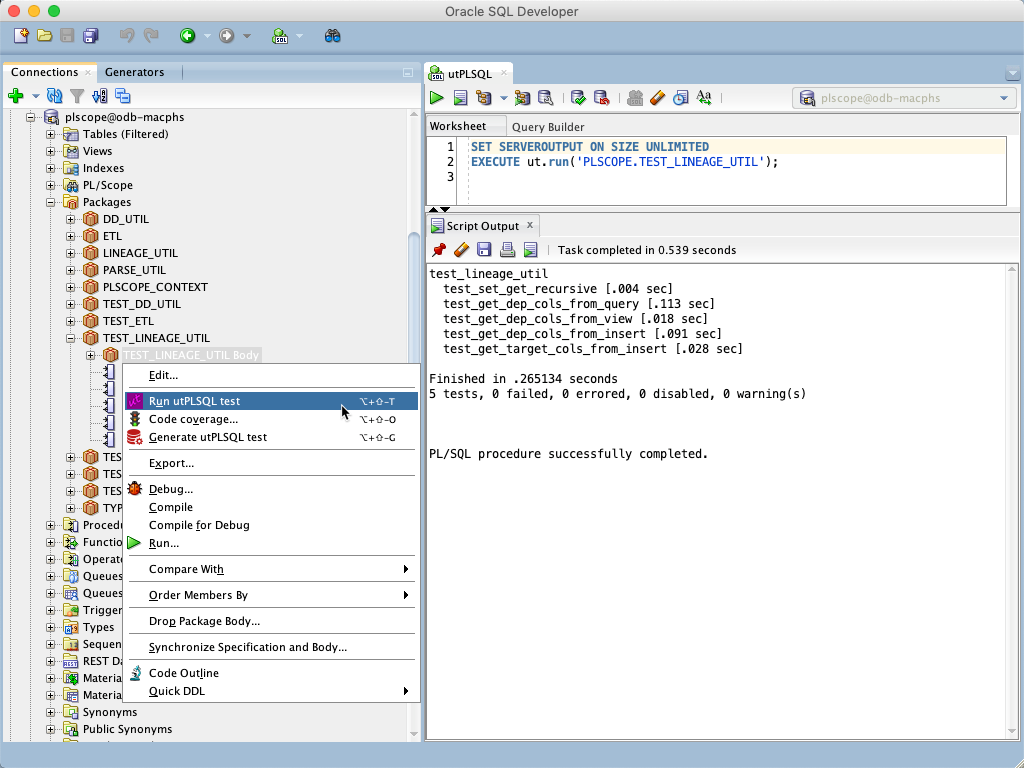Commit the transaction using the database check icon
This screenshot has height=768, width=1024.
point(578,98)
